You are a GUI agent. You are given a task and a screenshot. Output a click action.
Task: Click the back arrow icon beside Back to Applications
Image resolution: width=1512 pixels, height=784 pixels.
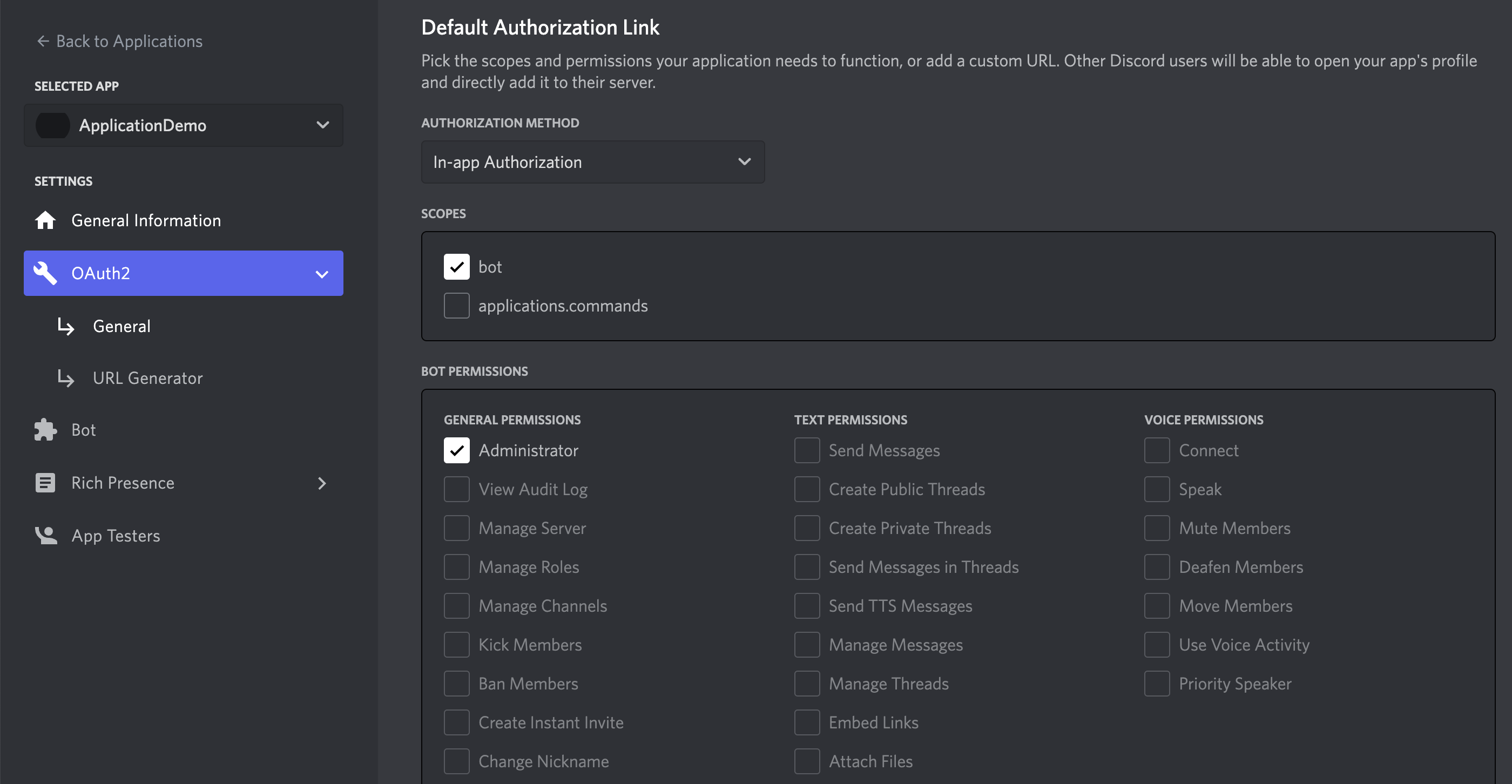point(43,41)
